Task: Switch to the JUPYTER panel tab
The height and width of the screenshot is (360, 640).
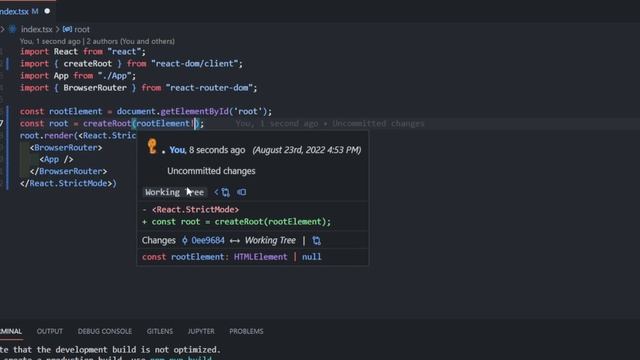Action: click(201, 331)
